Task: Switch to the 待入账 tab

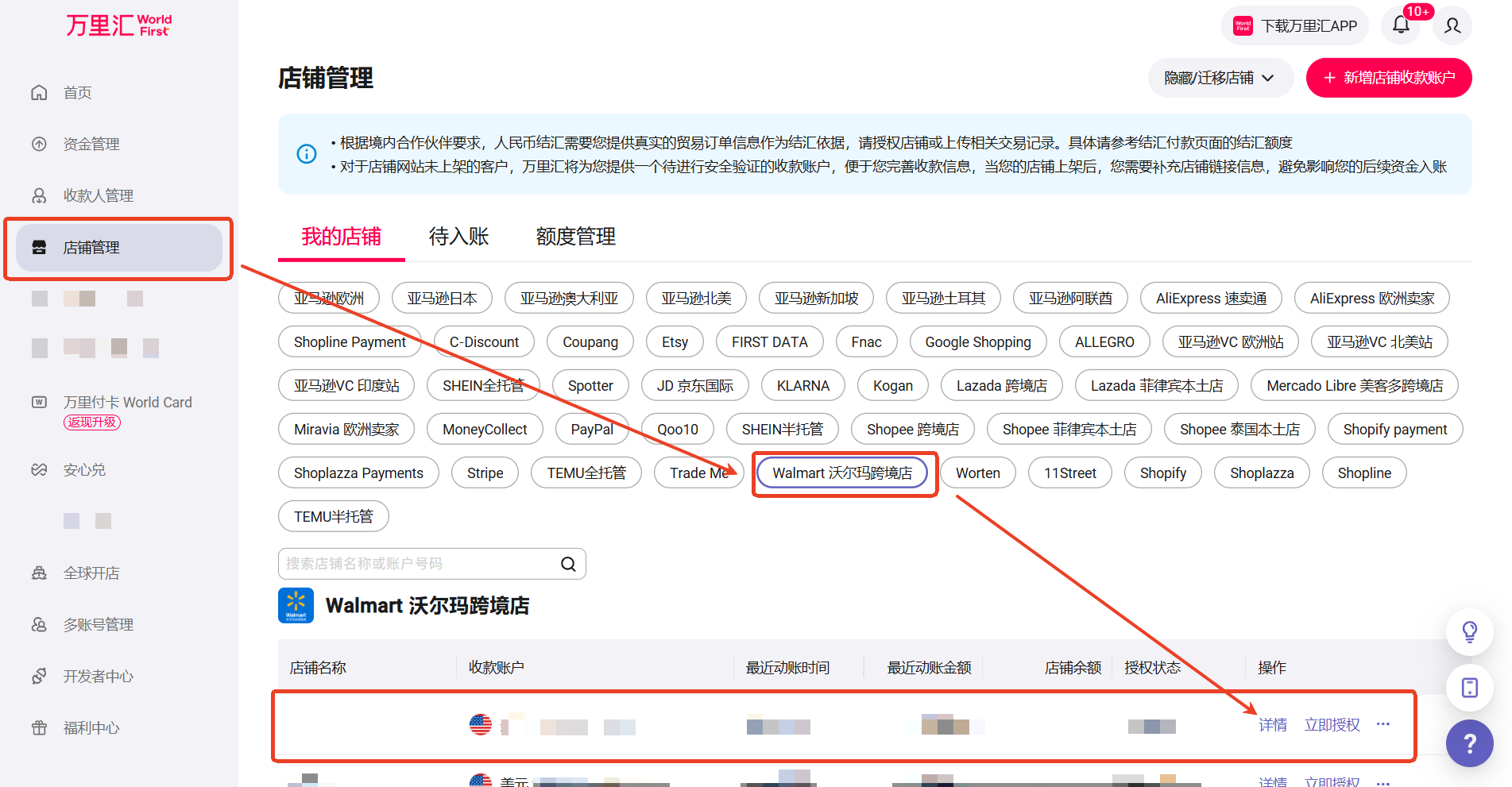Action: 458,237
